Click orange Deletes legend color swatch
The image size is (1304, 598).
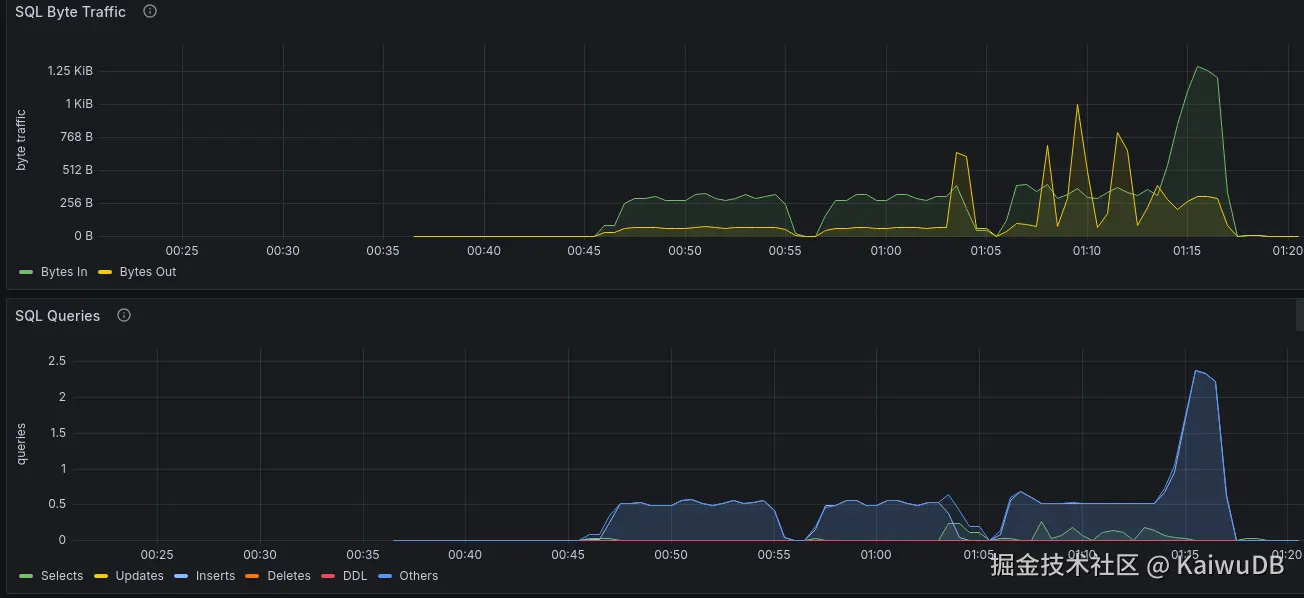(x=252, y=576)
